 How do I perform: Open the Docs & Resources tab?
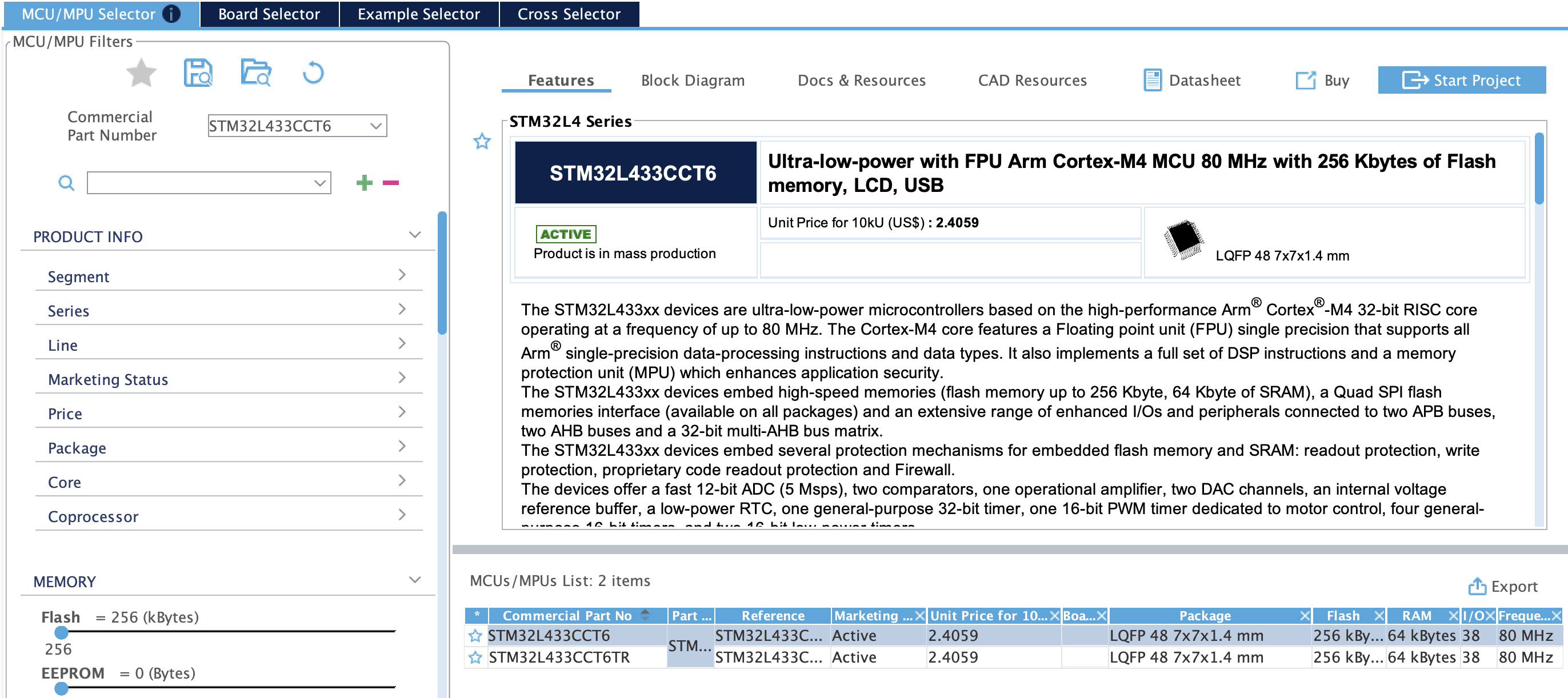861,81
